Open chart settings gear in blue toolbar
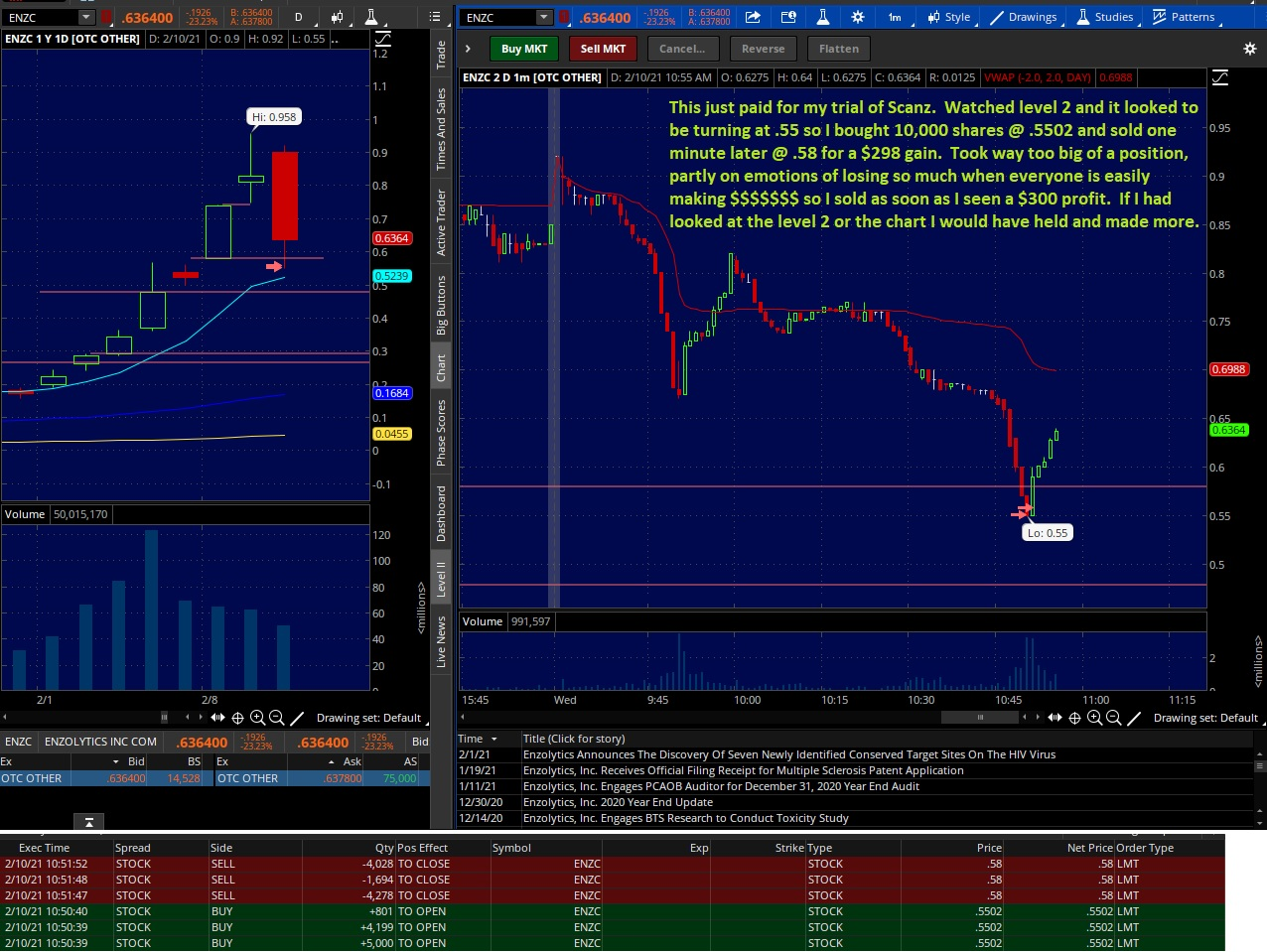The height and width of the screenshot is (952, 1267). point(858,17)
